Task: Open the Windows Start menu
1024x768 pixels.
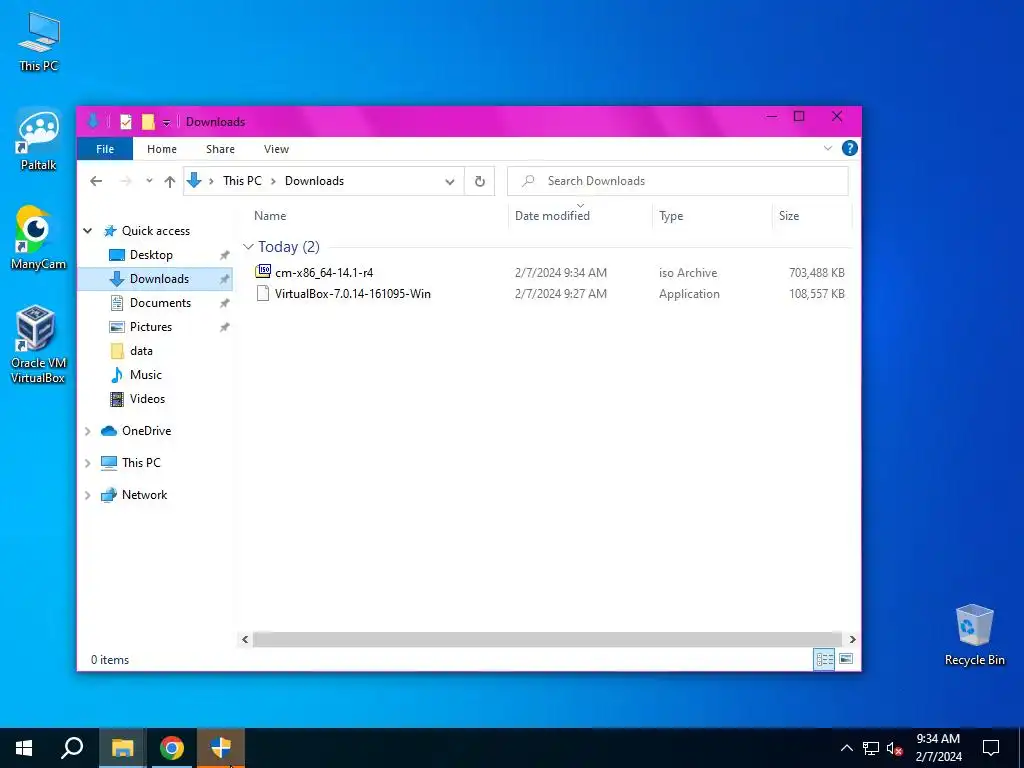Action: click(24, 748)
